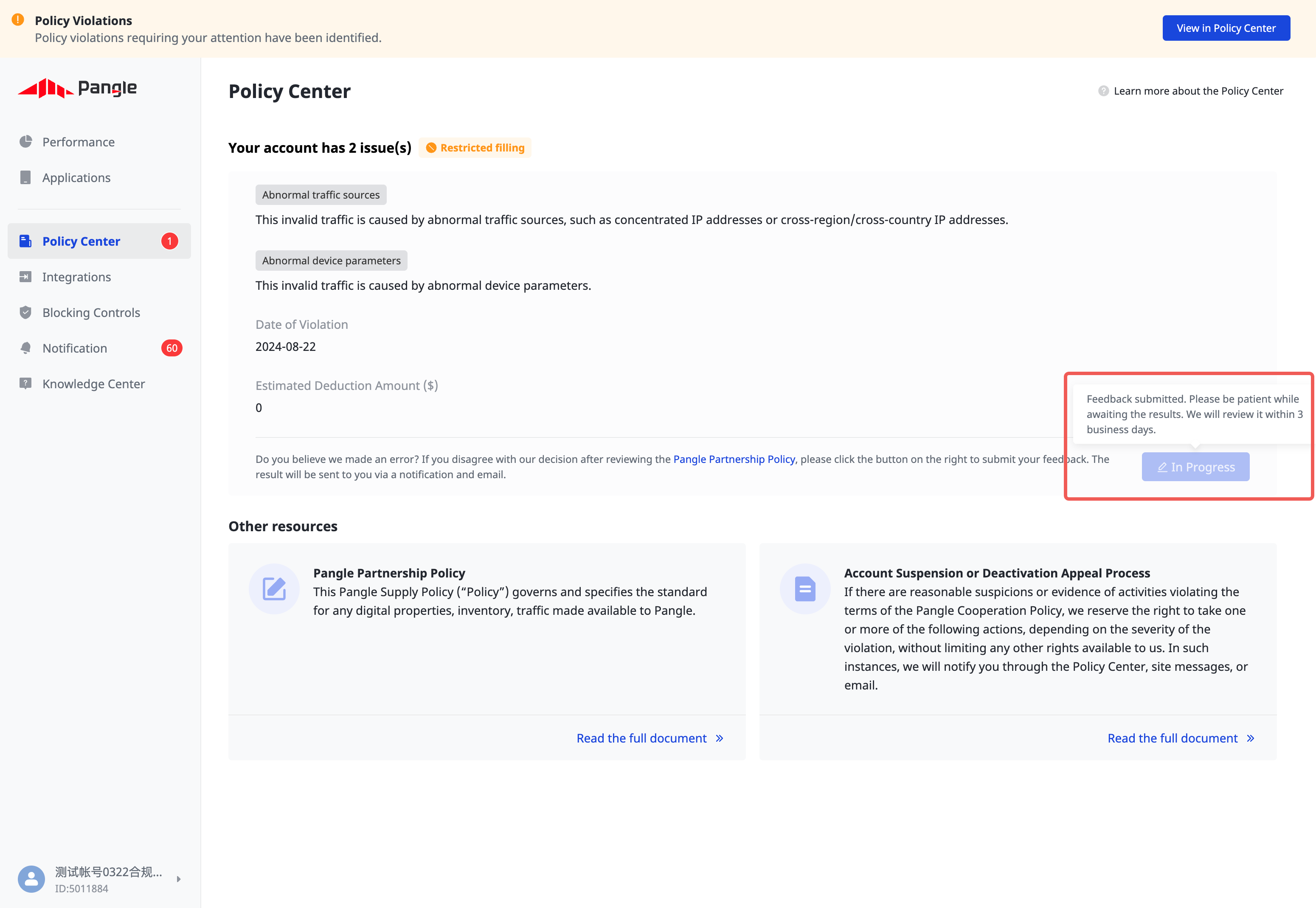1316x908 pixels.
Task: Click the Policy Center document icon
Action: point(25,241)
